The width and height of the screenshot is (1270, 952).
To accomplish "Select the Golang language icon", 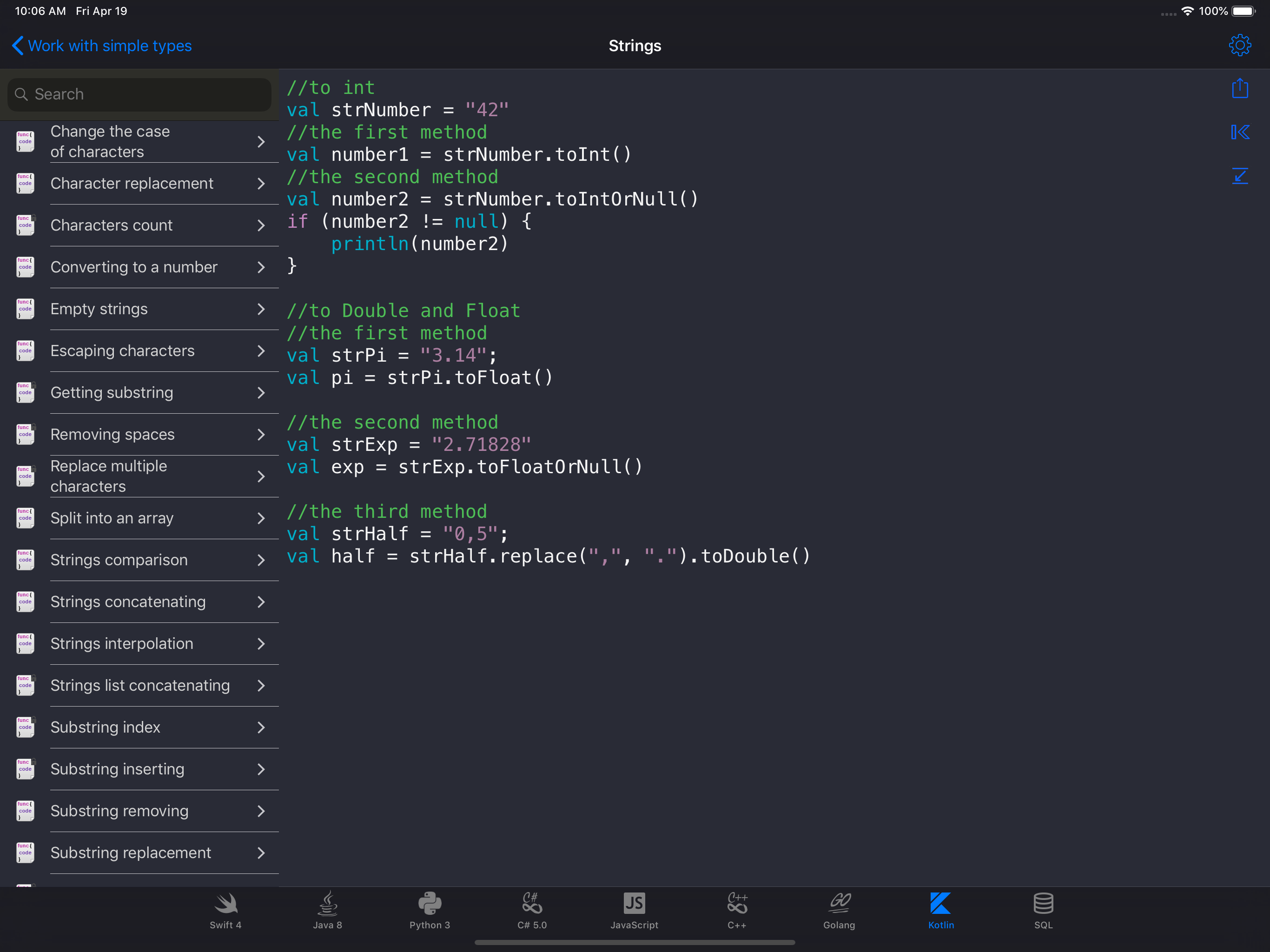I will (x=839, y=910).
